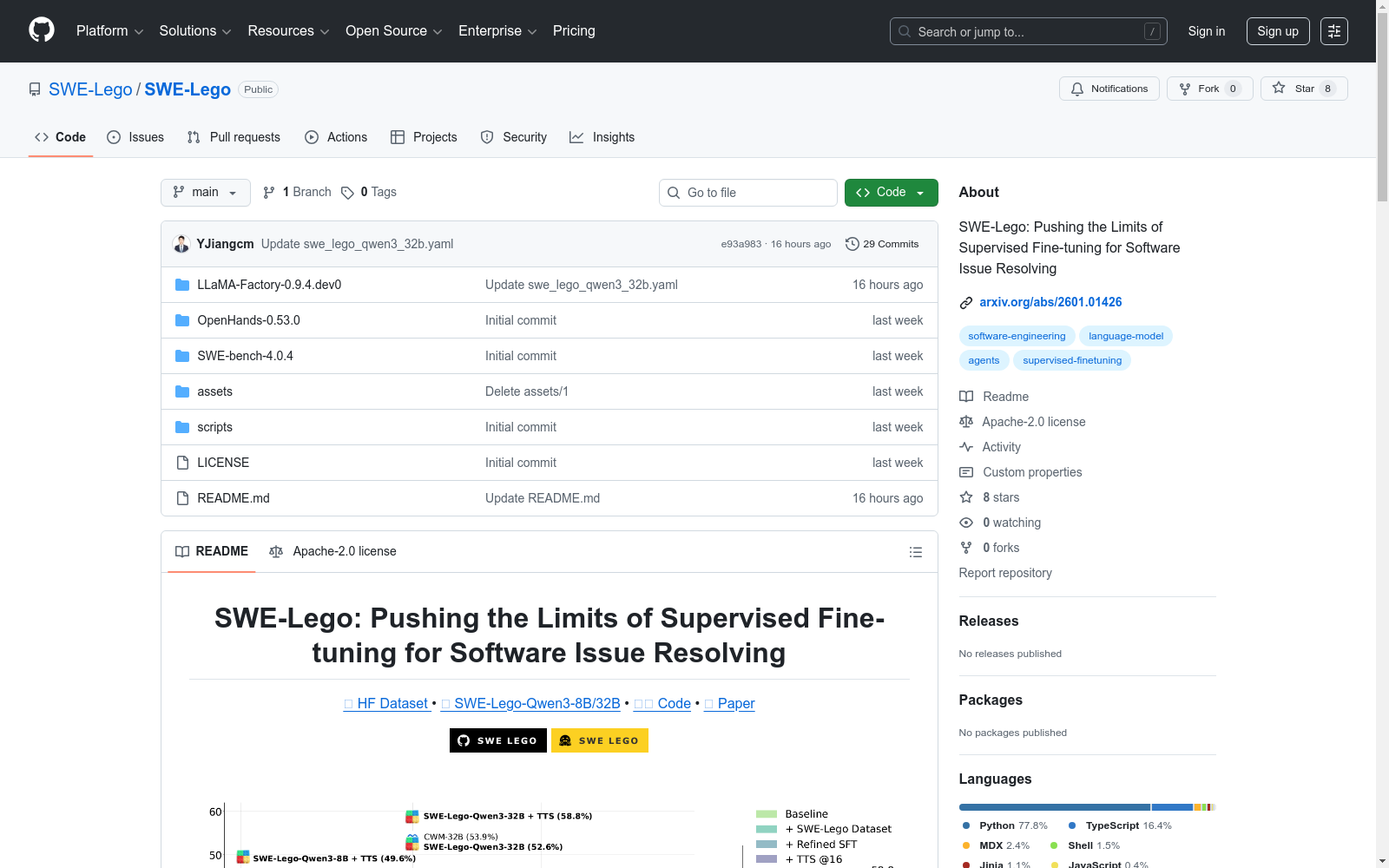Expand the Open Source menu
The width and height of the screenshot is (1389, 868).
(x=394, y=31)
